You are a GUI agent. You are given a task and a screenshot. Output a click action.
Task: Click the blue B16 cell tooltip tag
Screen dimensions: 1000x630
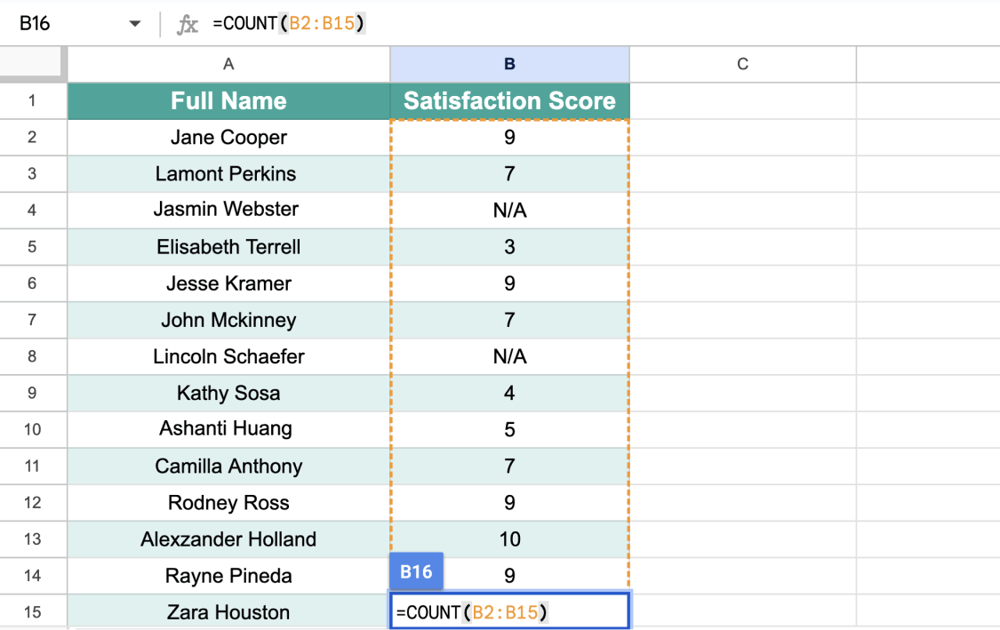click(x=416, y=572)
